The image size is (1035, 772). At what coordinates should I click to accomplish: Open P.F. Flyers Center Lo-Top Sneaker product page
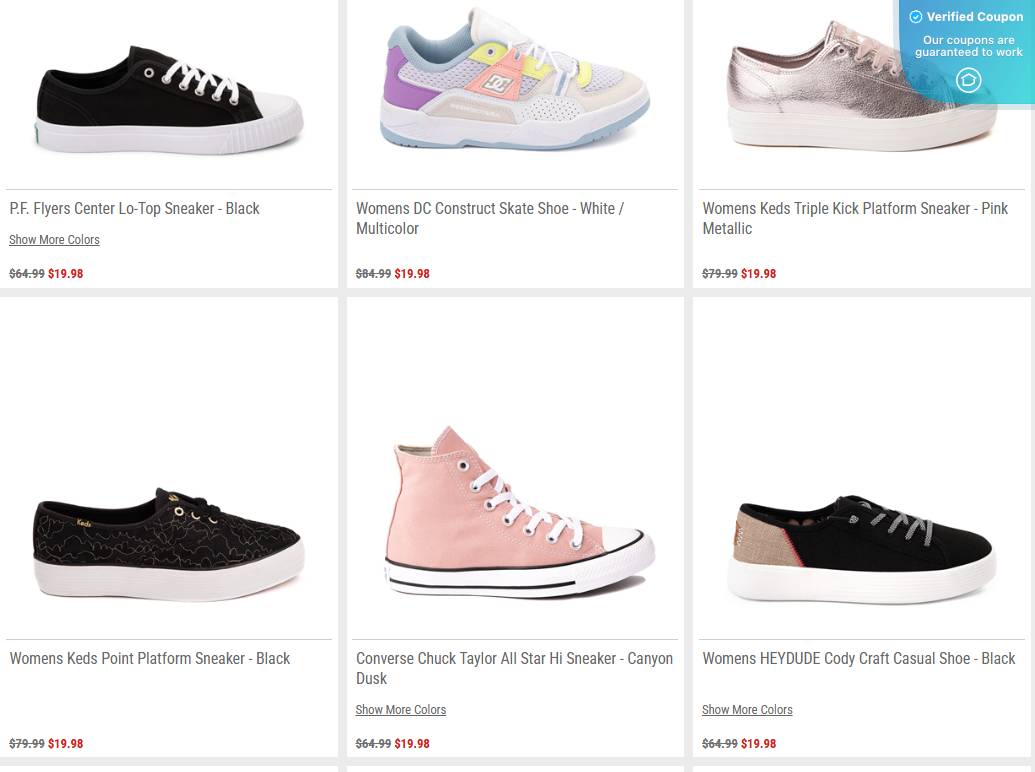pyautogui.click(x=134, y=208)
